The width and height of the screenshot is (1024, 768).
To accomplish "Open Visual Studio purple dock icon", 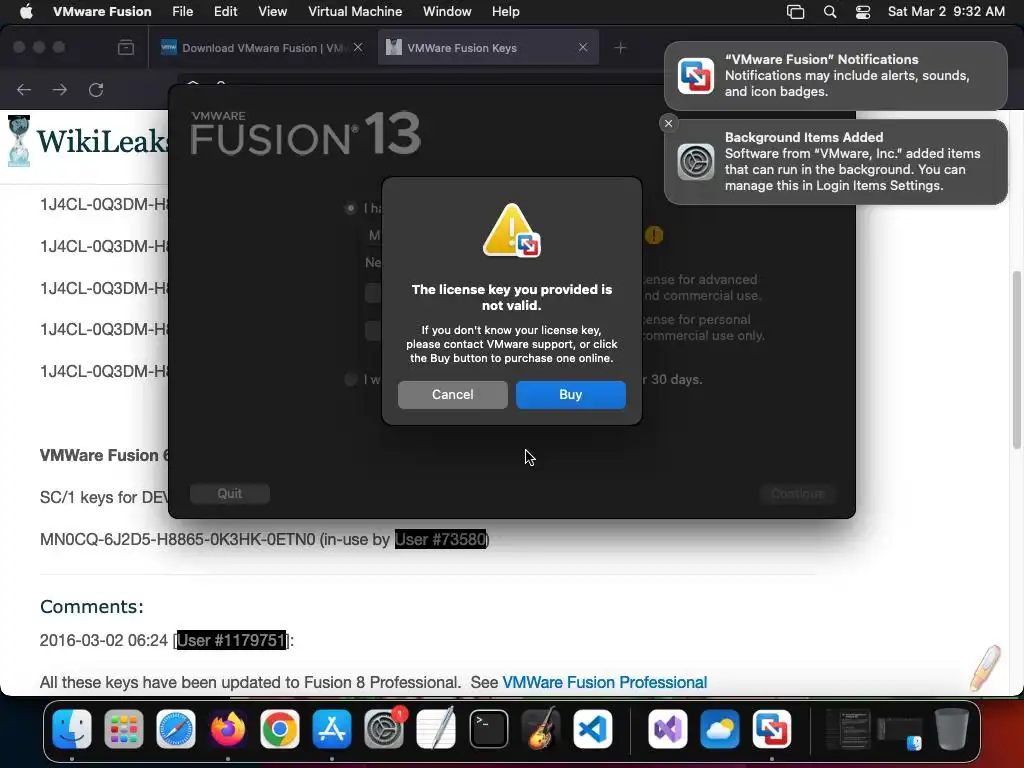I will [x=667, y=729].
